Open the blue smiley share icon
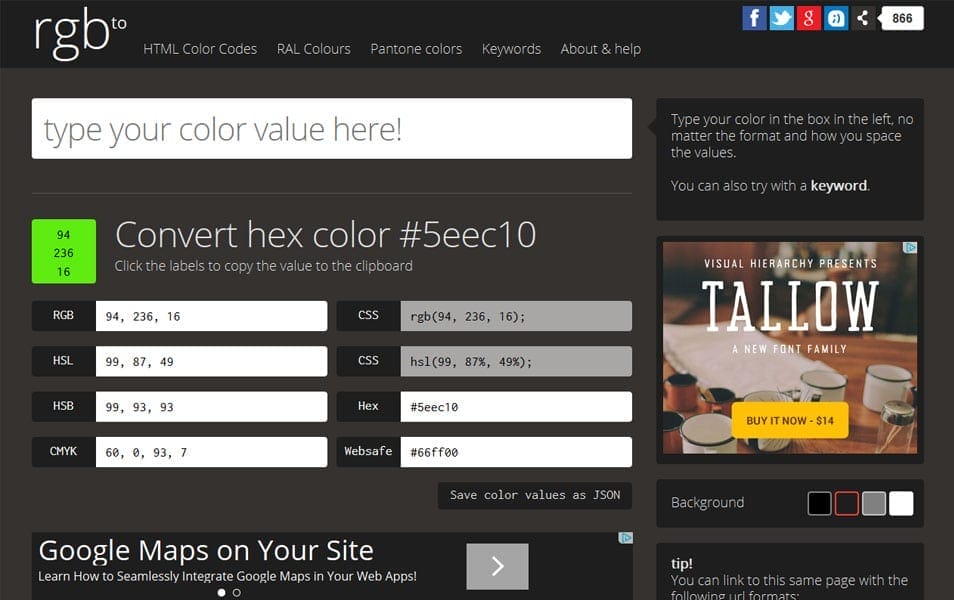This screenshot has height=600, width=954. point(834,16)
